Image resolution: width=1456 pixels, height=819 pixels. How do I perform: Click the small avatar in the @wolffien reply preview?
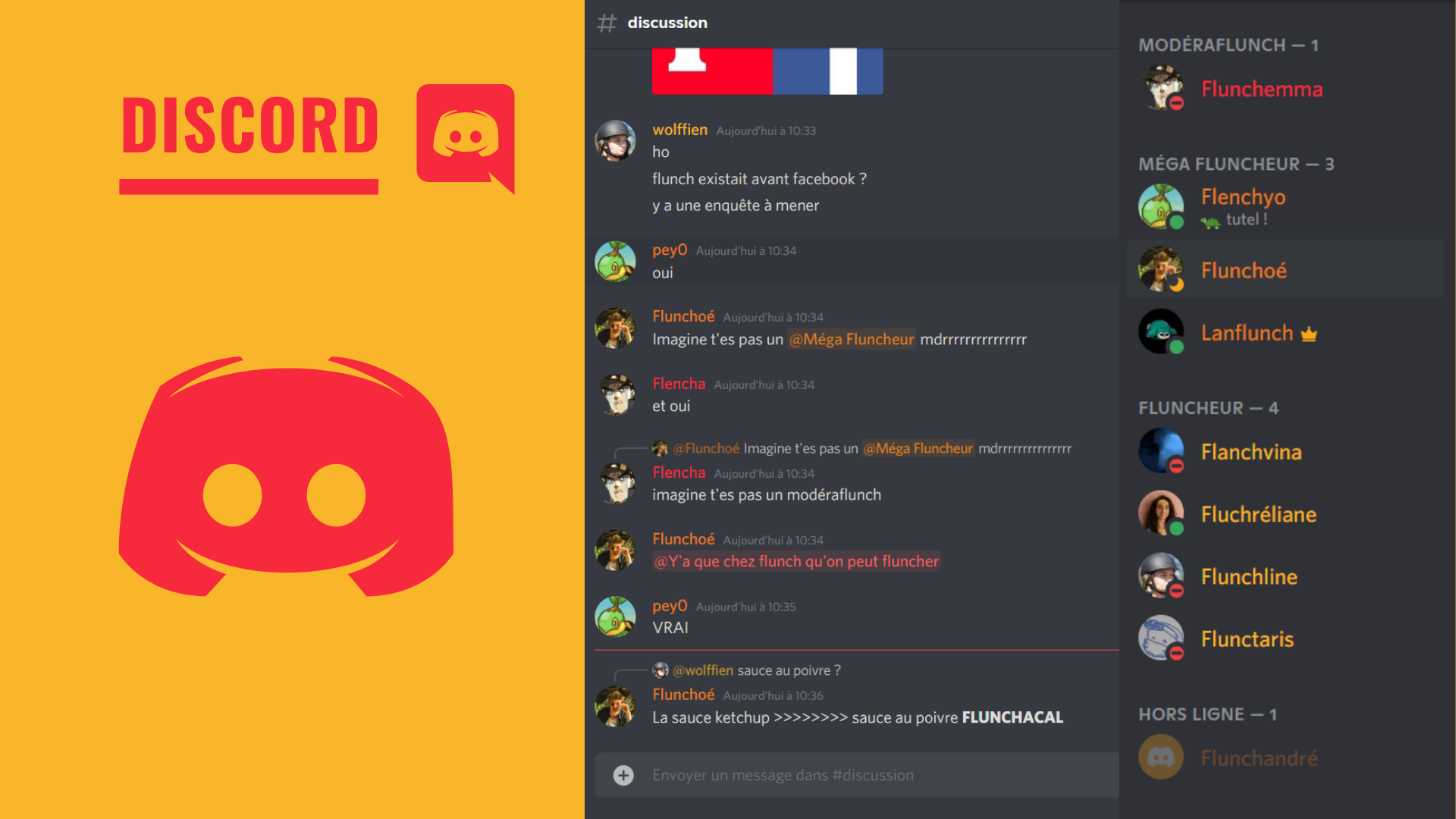coord(661,670)
